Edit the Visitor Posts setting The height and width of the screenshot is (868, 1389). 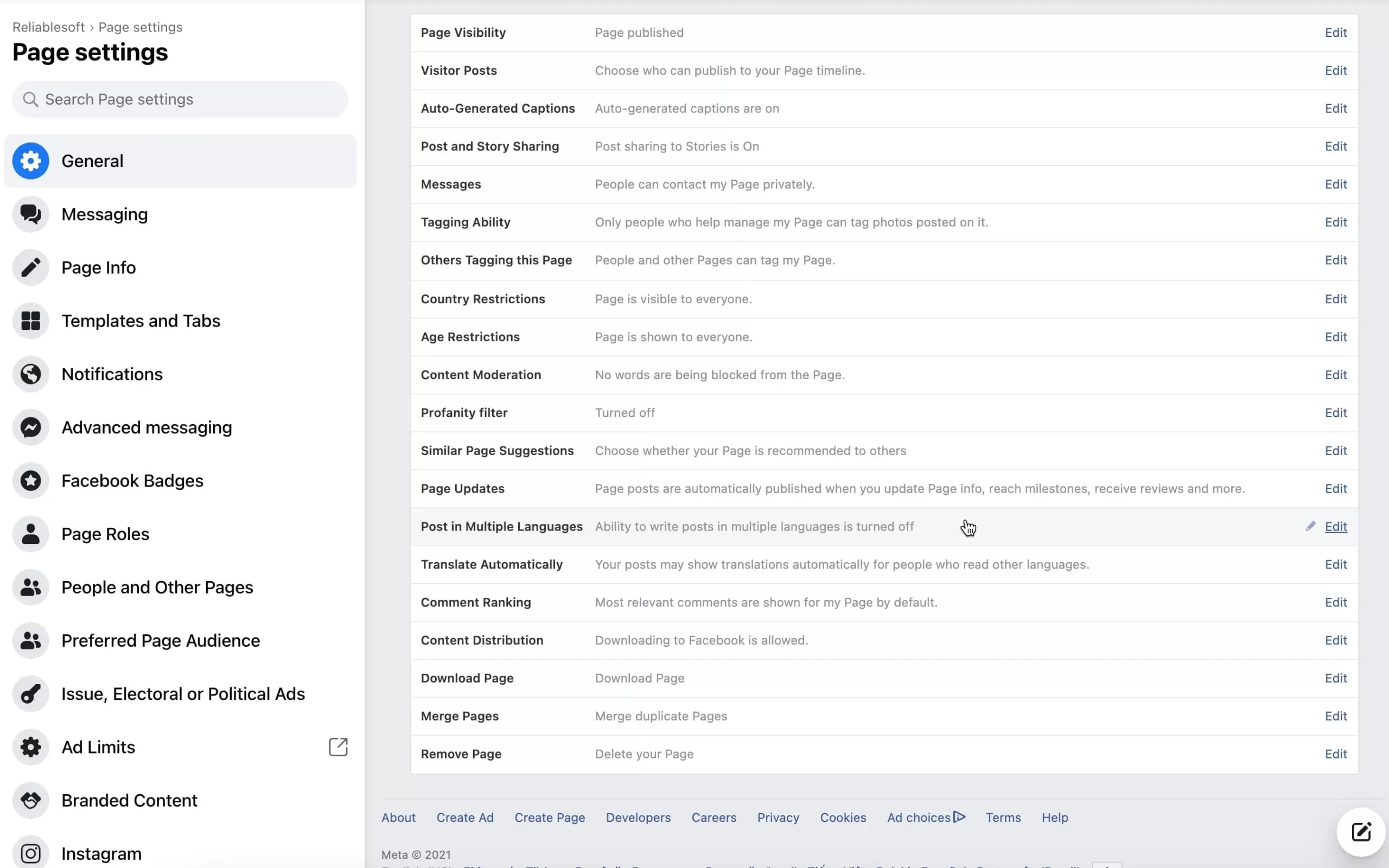[1336, 71]
